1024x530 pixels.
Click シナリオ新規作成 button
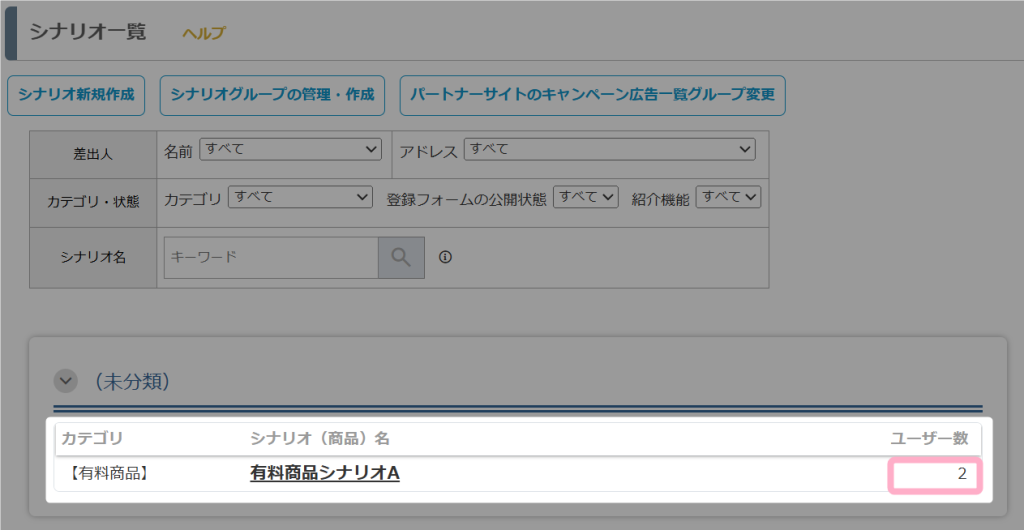click(76, 95)
